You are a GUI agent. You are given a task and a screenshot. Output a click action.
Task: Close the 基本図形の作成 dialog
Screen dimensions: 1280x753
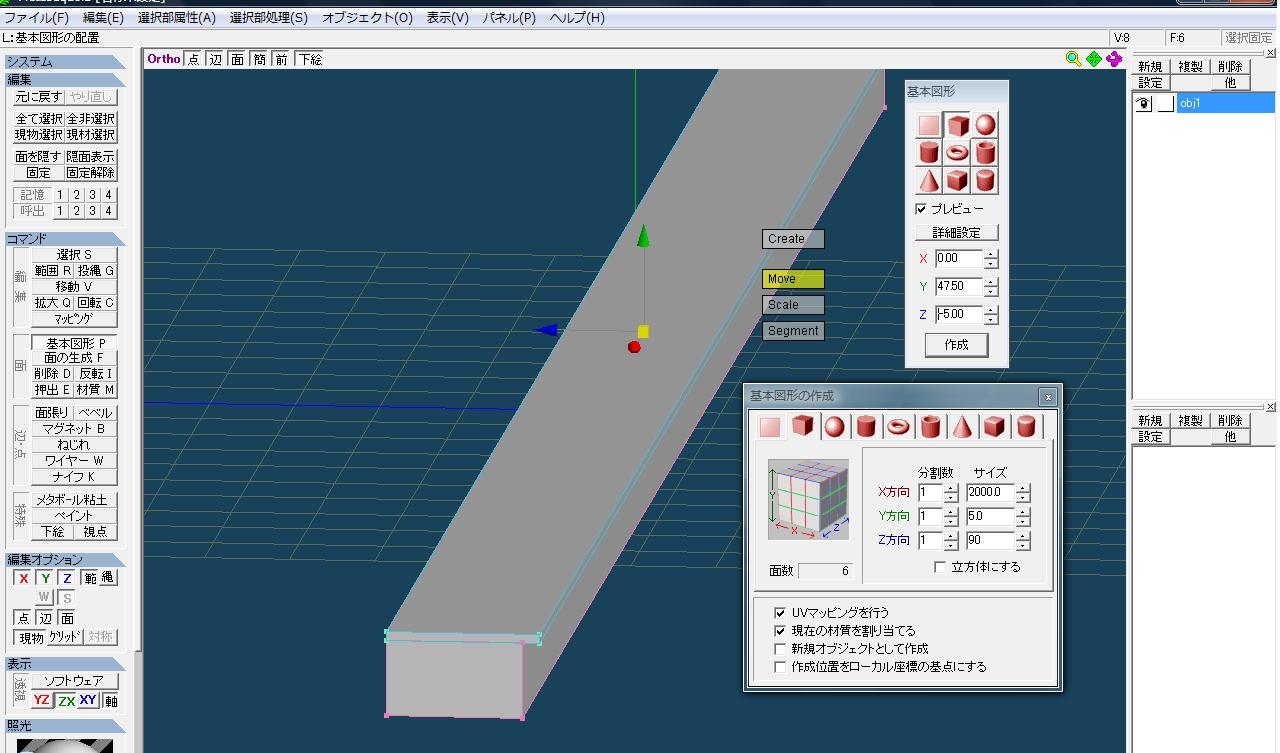pyautogui.click(x=1048, y=397)
